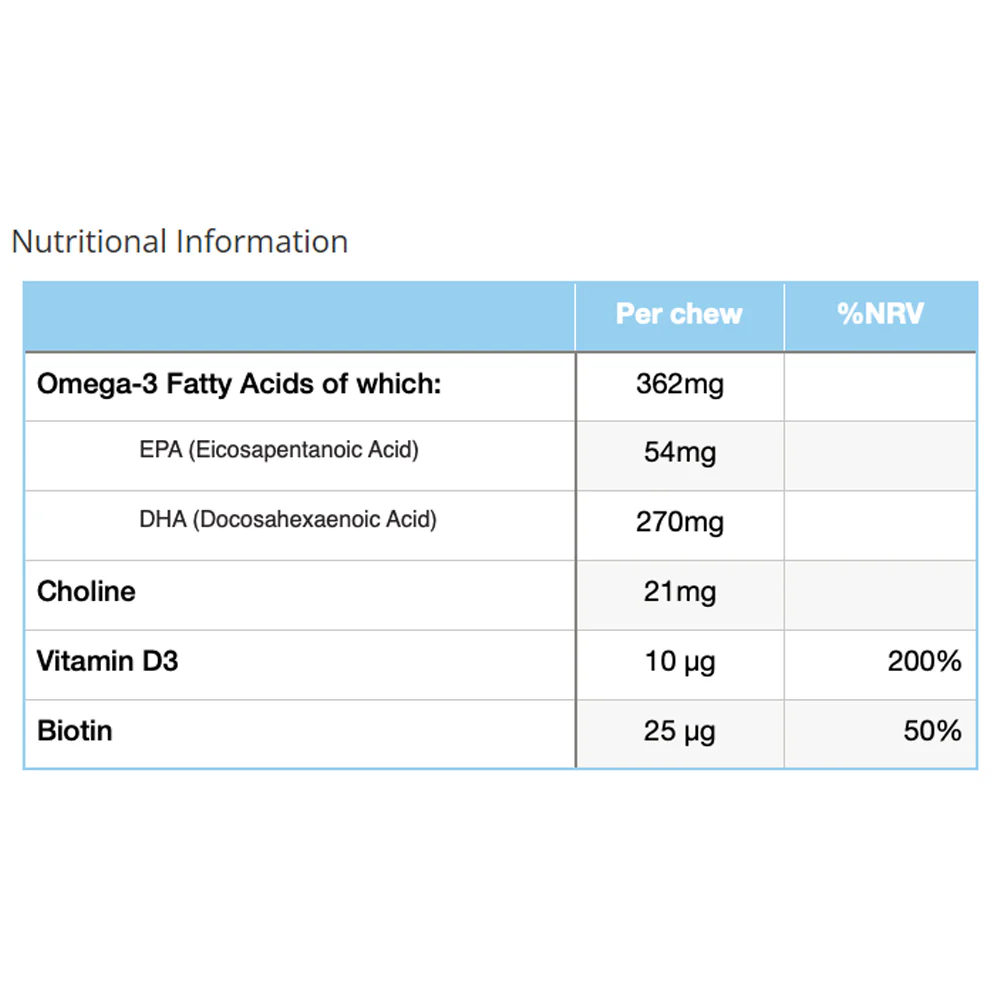This screenshot has width=1000, height=1000.
Task: Select the Biotin row label
Action: coord(75,731)
